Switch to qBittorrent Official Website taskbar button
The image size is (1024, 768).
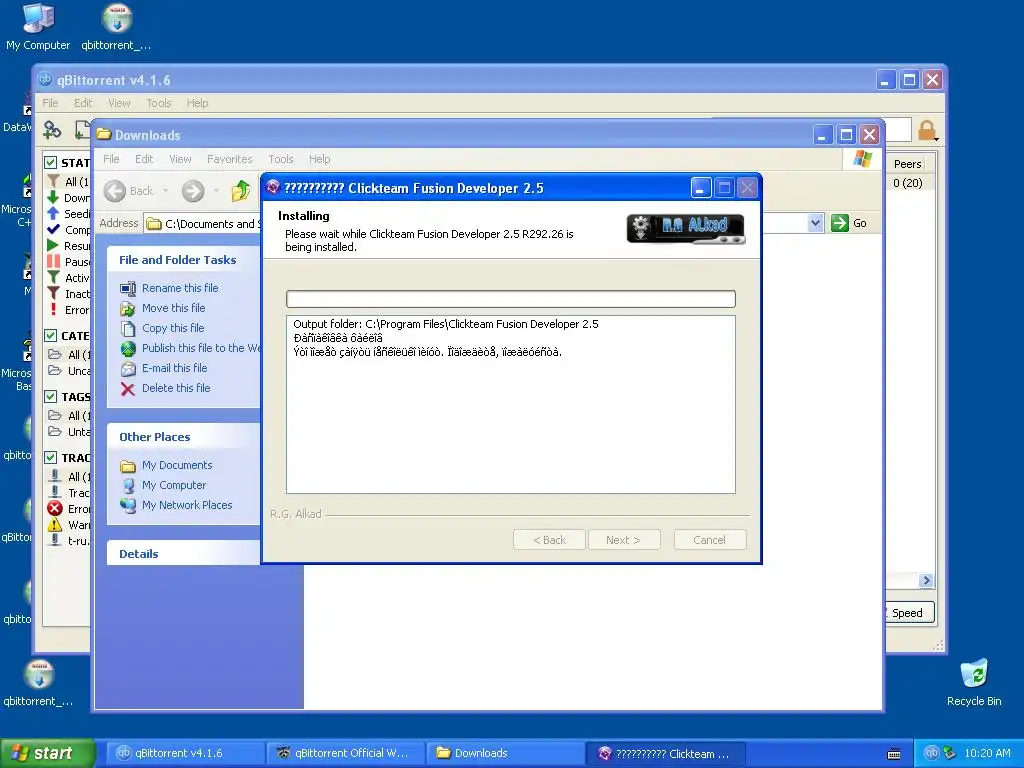click(x=345, y=753)
